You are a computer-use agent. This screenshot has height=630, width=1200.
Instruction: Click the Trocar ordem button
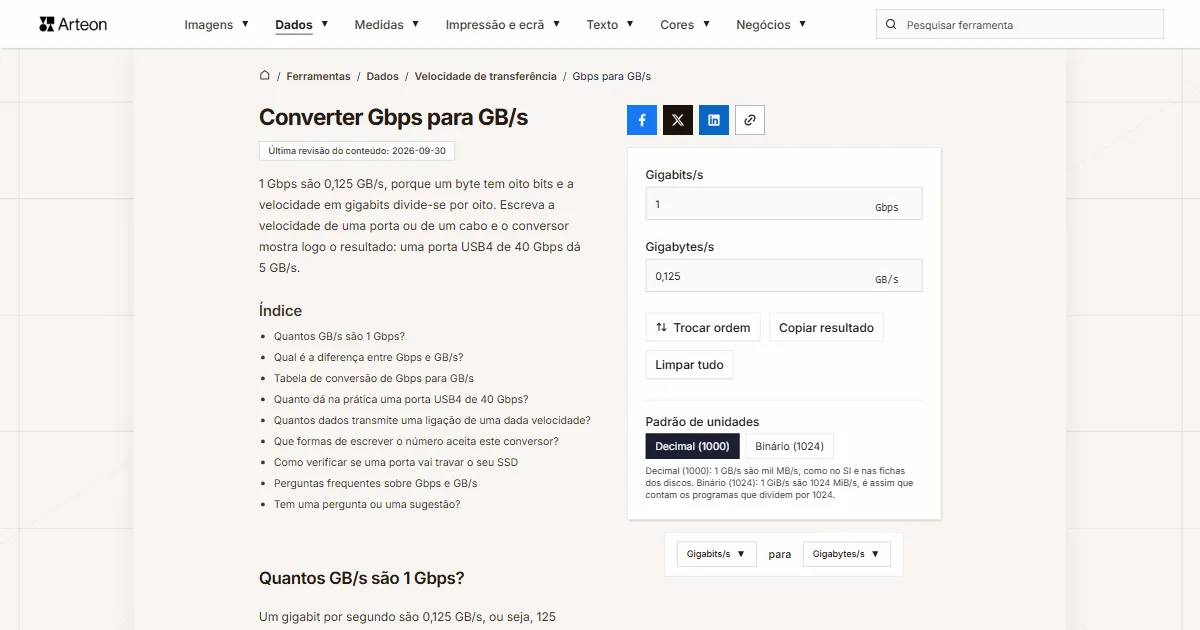click(703, 328)
